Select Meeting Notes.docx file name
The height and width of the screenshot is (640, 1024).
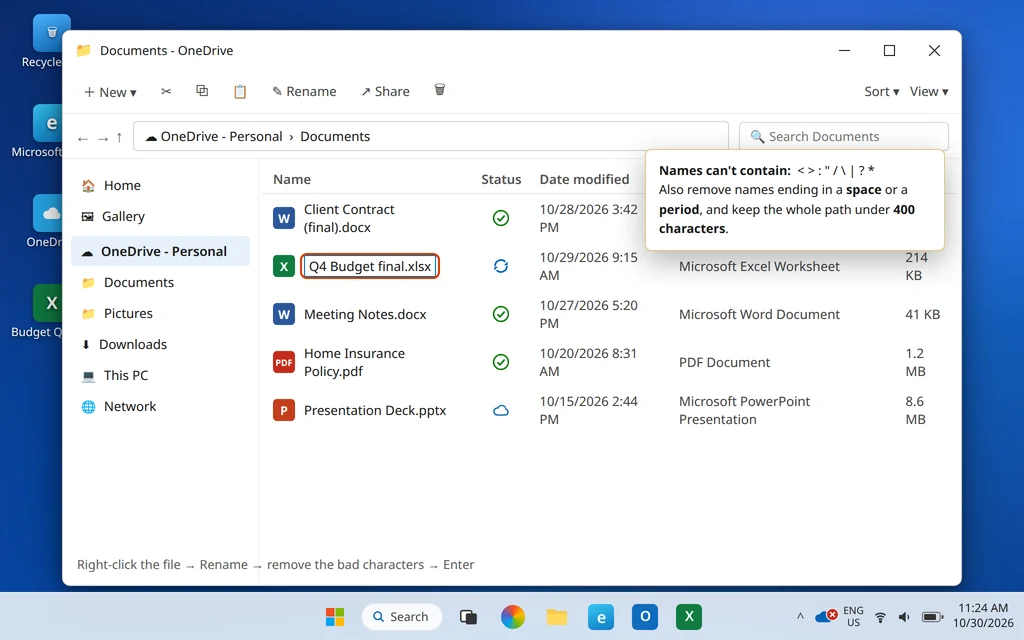365,314
